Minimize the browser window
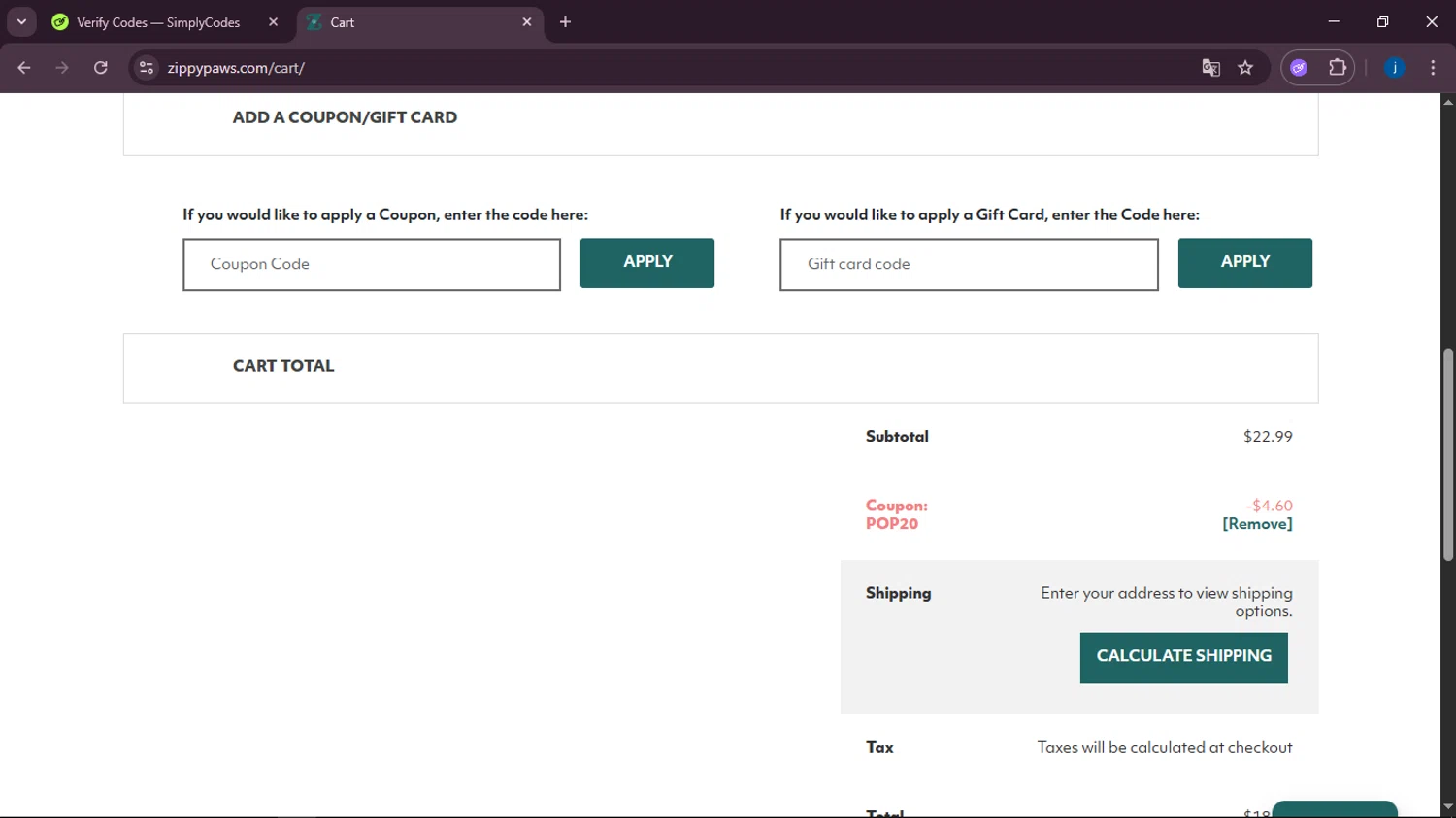 tap(1334, 21)
